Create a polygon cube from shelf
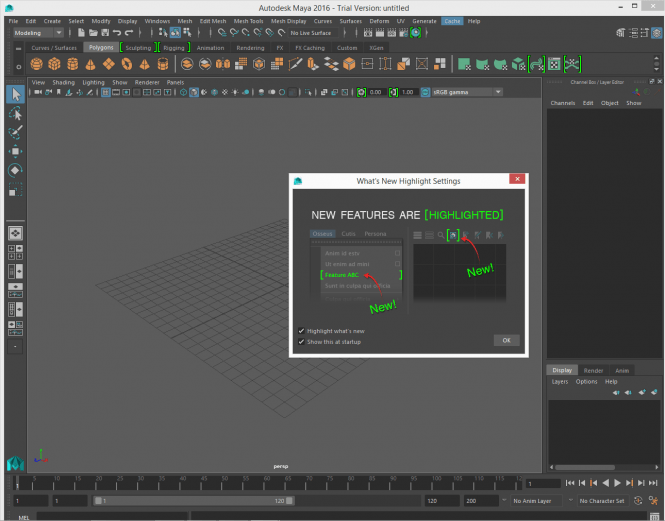The width and height of the screenshot is (665, 521). (x=54, y=64)
